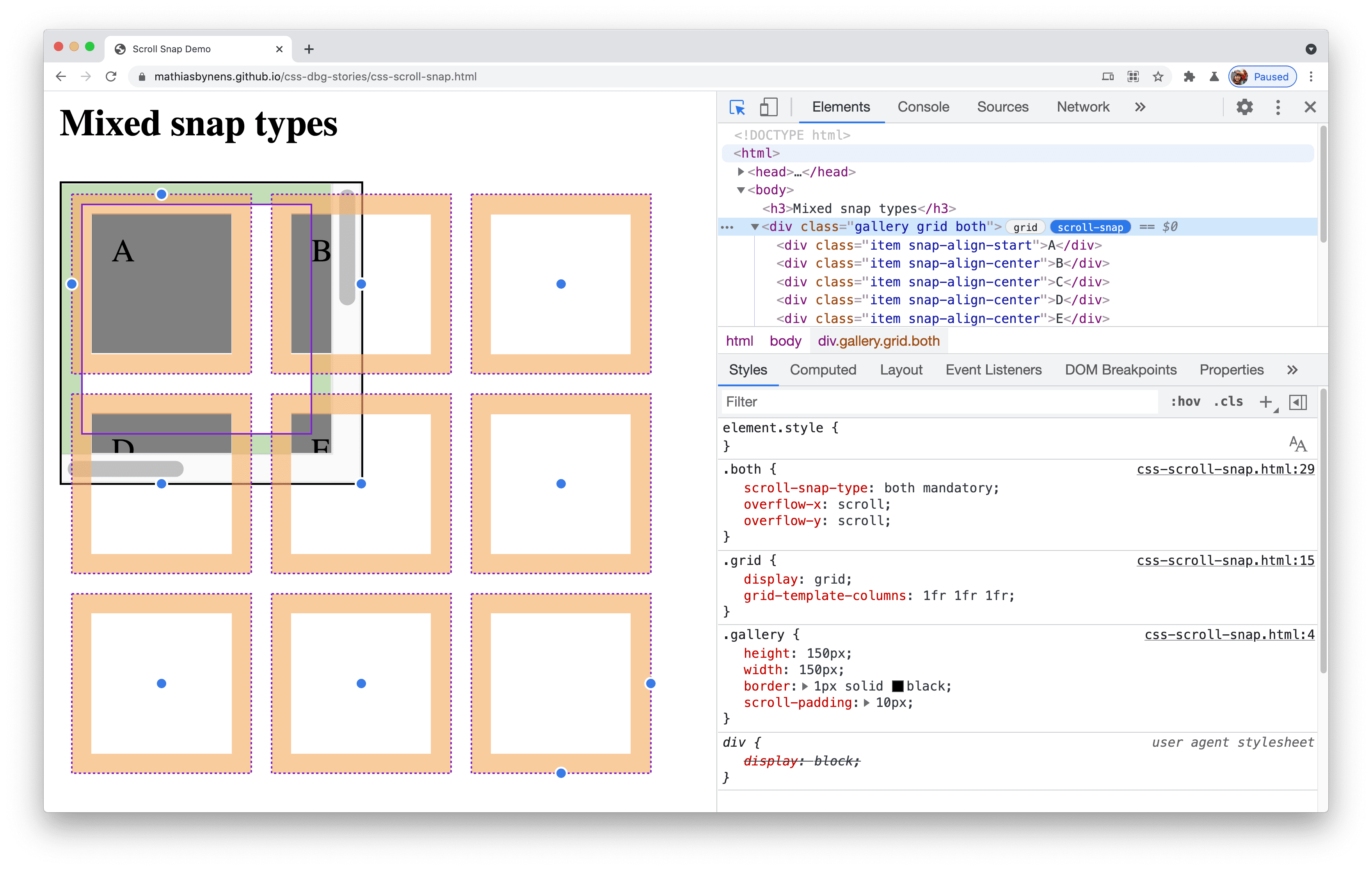Click the more options kebab menu icon
The image size is (1372, 870).
1279,107
